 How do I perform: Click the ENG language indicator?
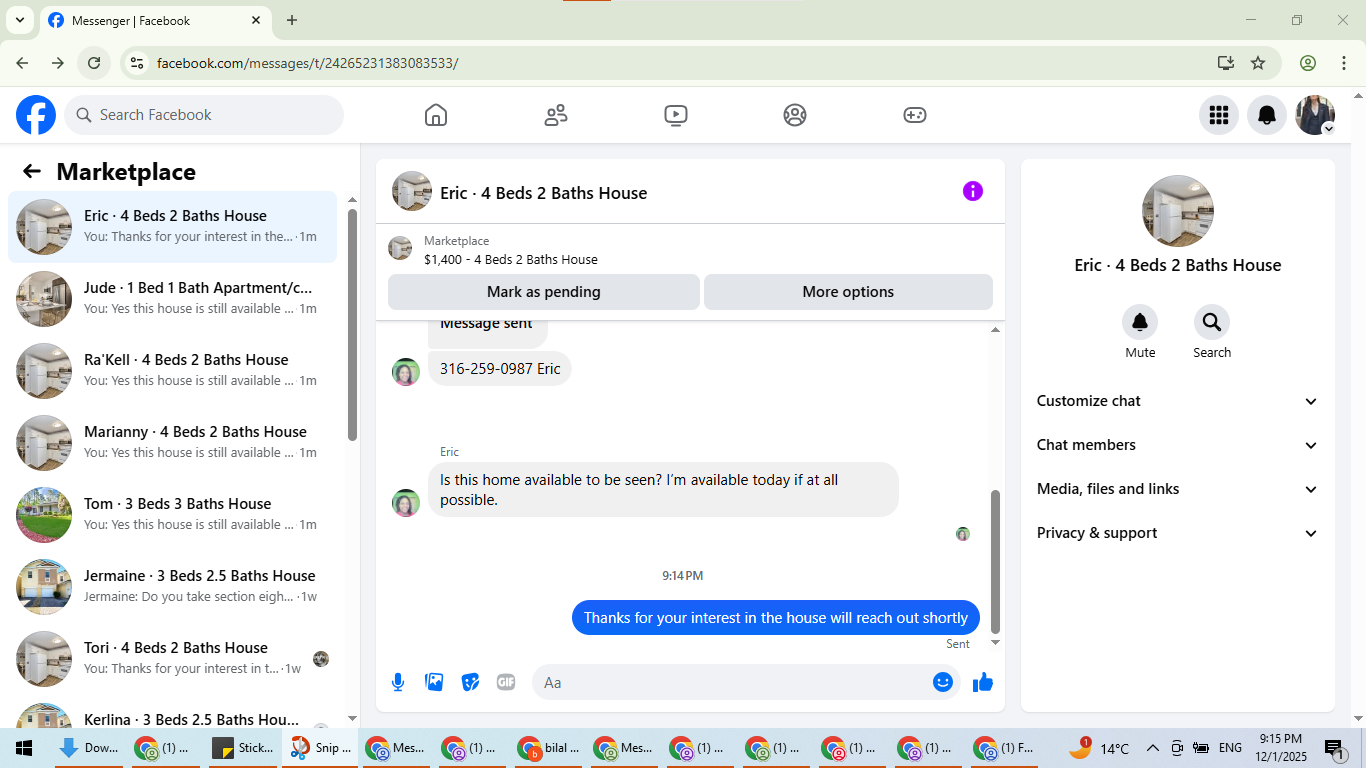click(x=1230, y=748)
